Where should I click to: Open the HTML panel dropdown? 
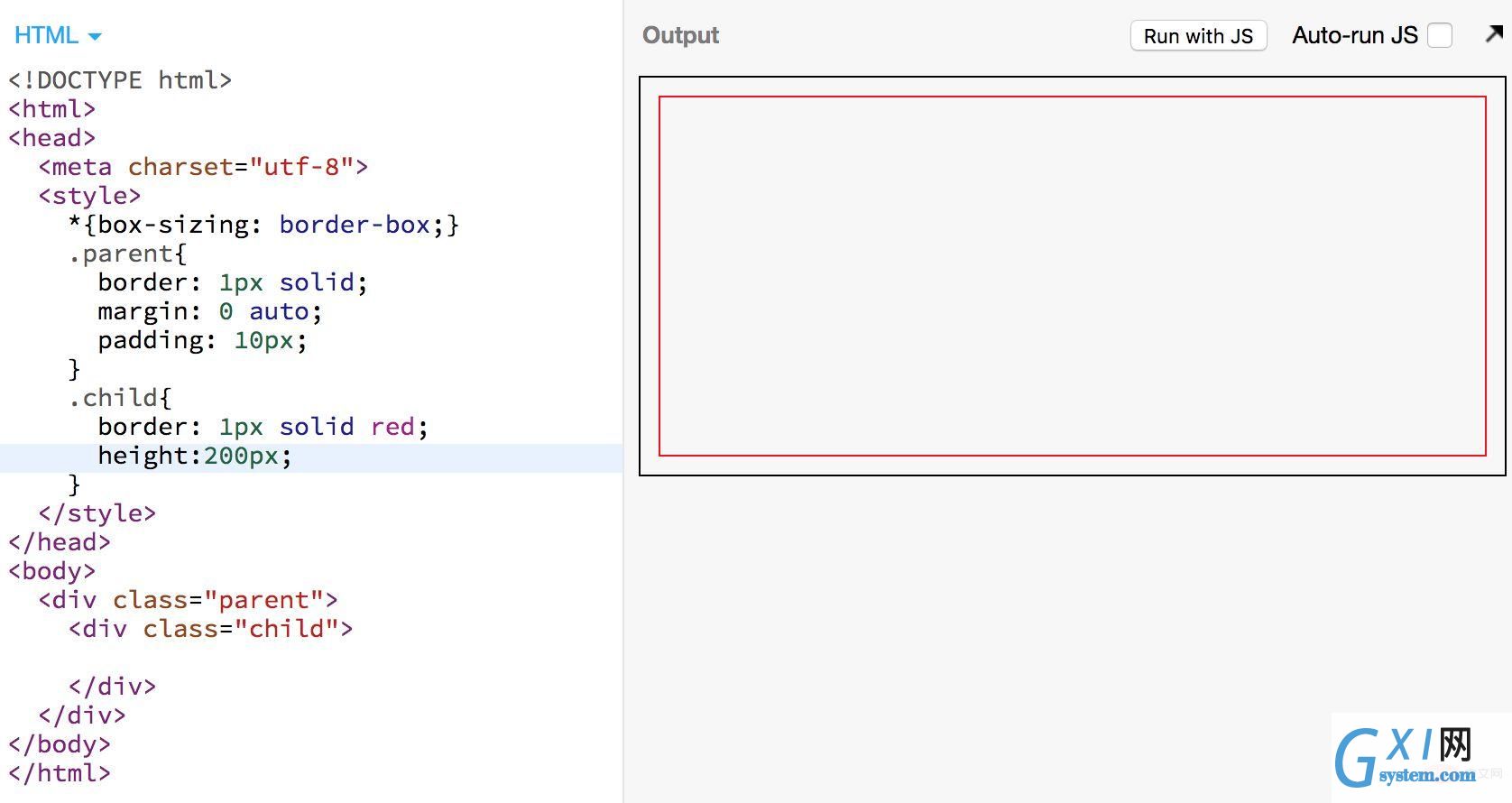pos(58,35)
